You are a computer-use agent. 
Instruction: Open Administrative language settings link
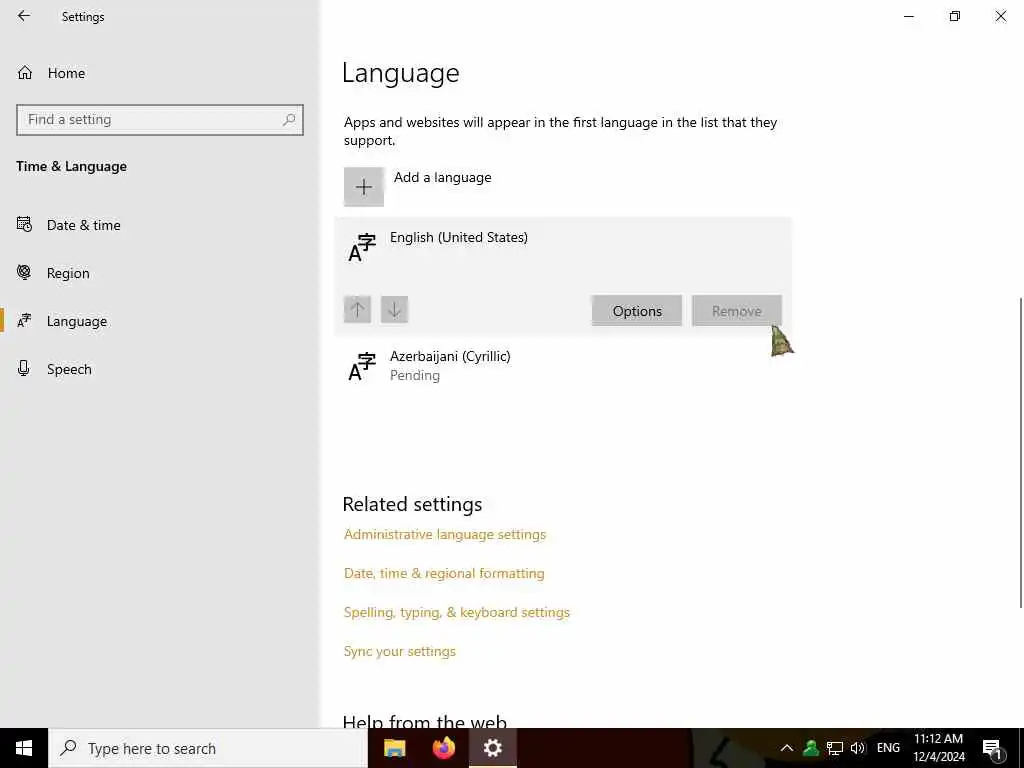pos(445,534)
